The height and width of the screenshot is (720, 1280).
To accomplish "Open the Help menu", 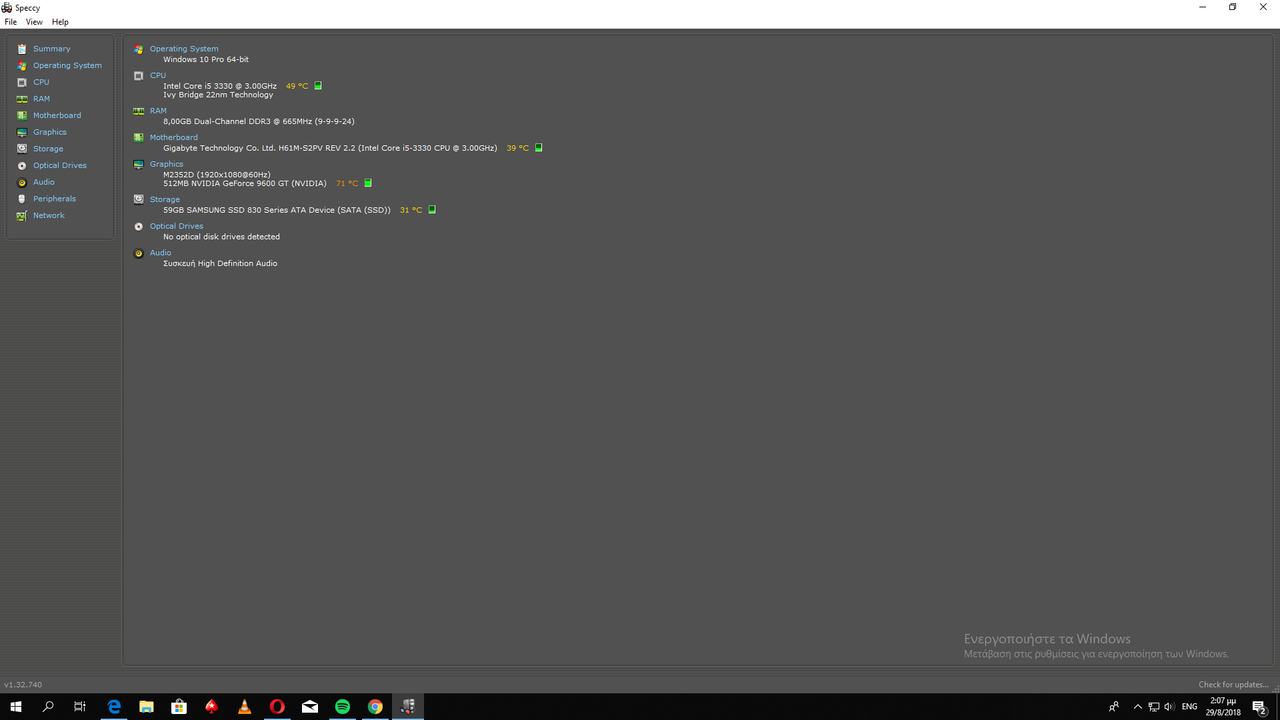I will [60, 22].
